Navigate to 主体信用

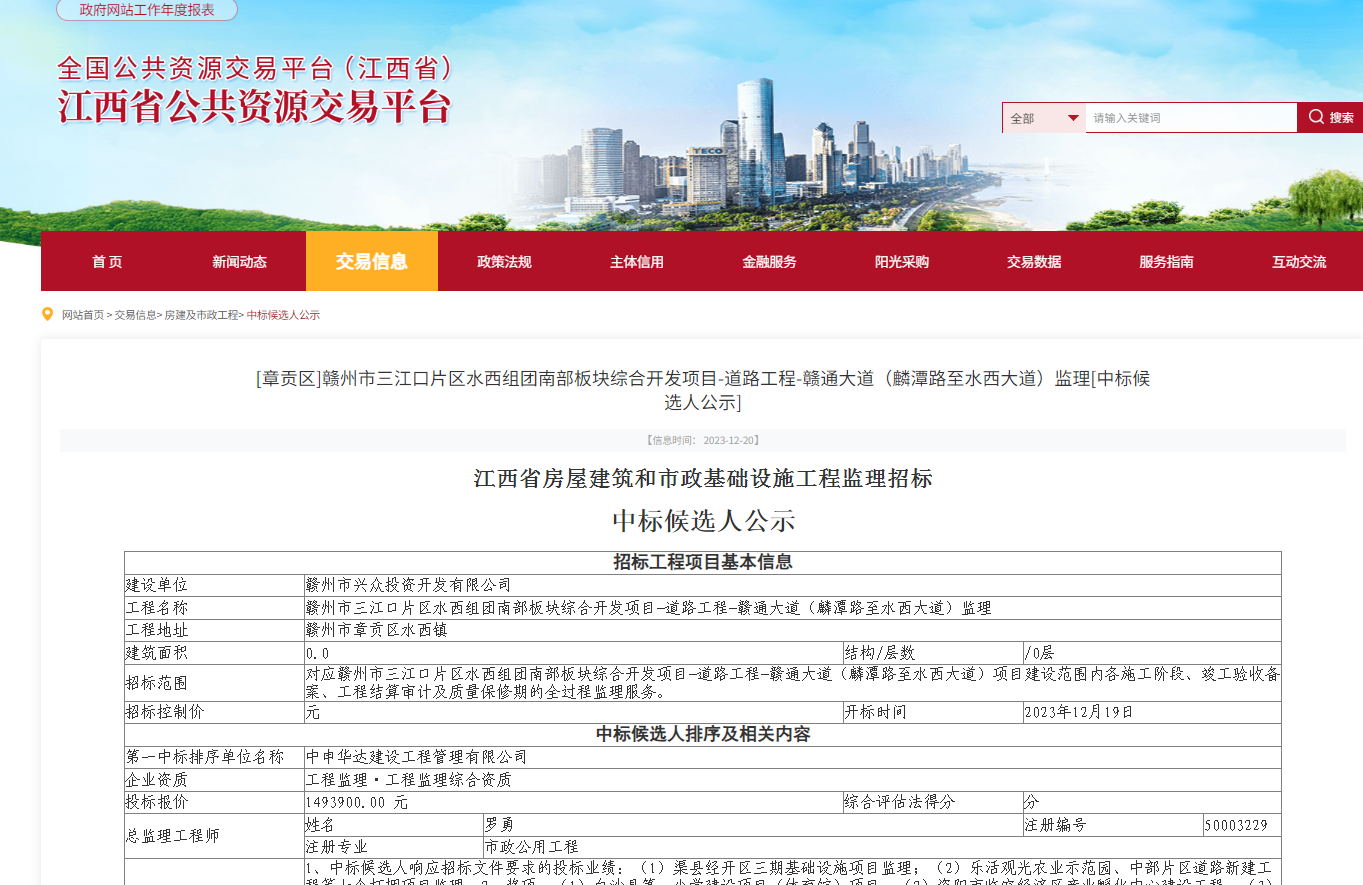click(637, 261)
